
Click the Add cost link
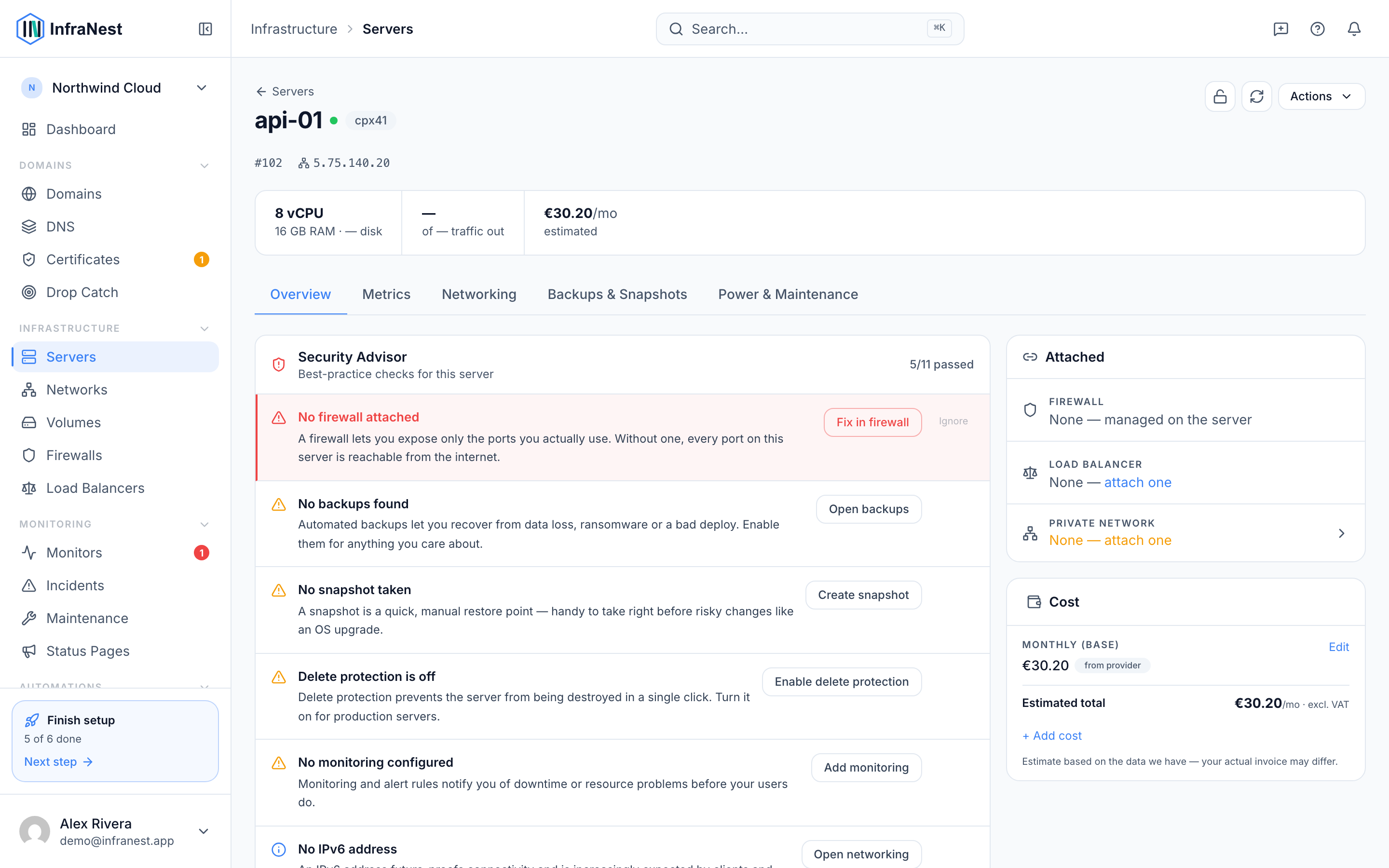pyautogui.click(x=1052, y=736)
